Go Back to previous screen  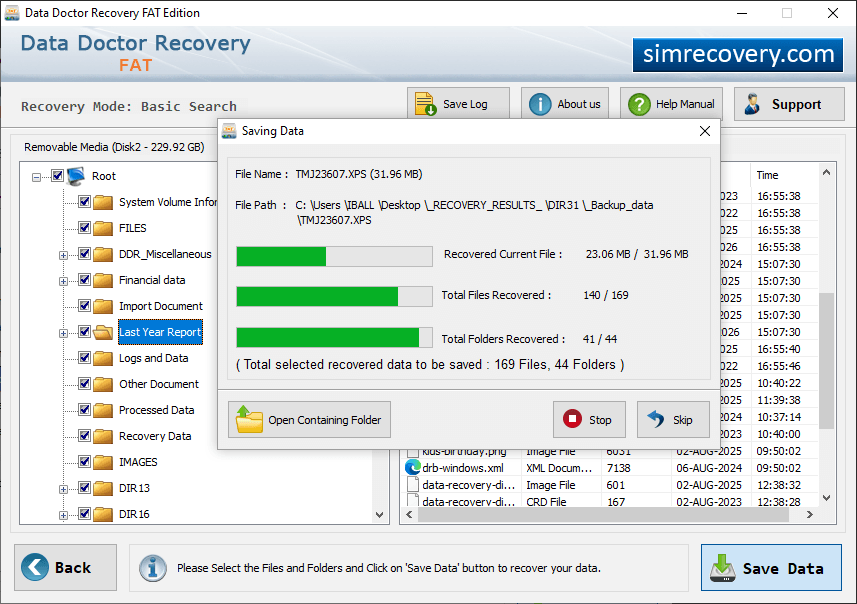66,567
